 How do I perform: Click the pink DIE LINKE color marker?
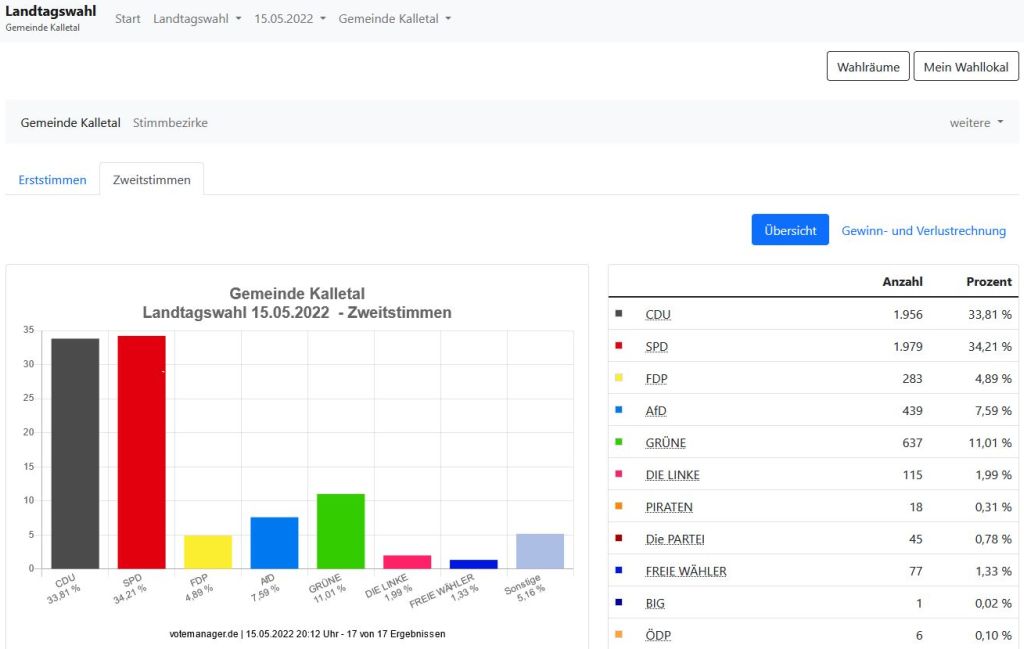618,473
